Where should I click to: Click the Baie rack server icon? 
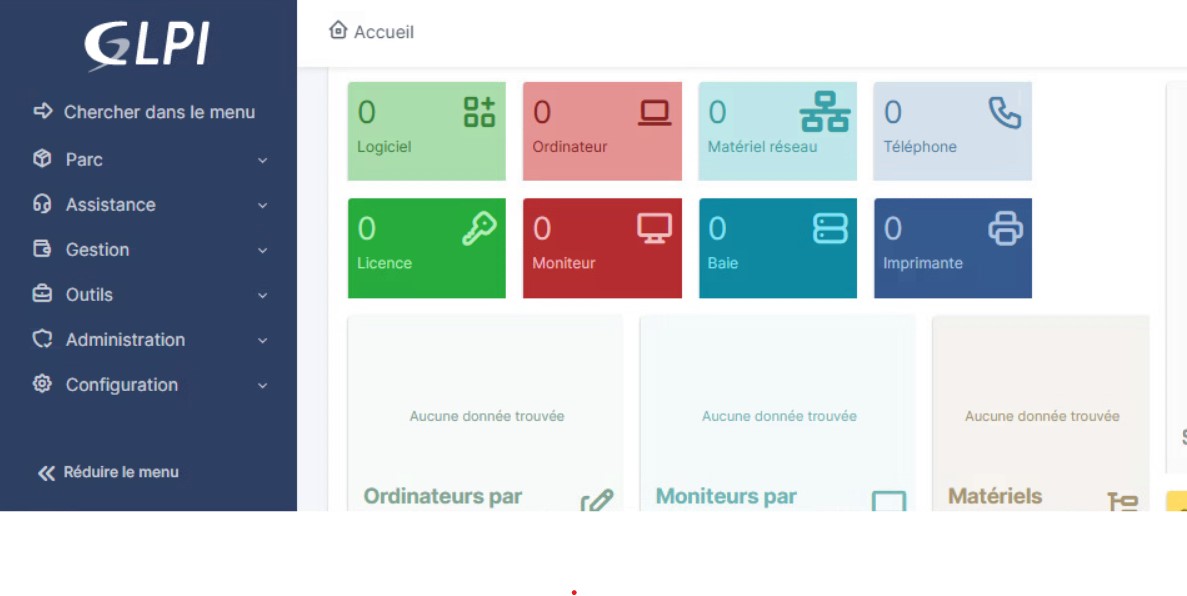click(x=830, y=229)
